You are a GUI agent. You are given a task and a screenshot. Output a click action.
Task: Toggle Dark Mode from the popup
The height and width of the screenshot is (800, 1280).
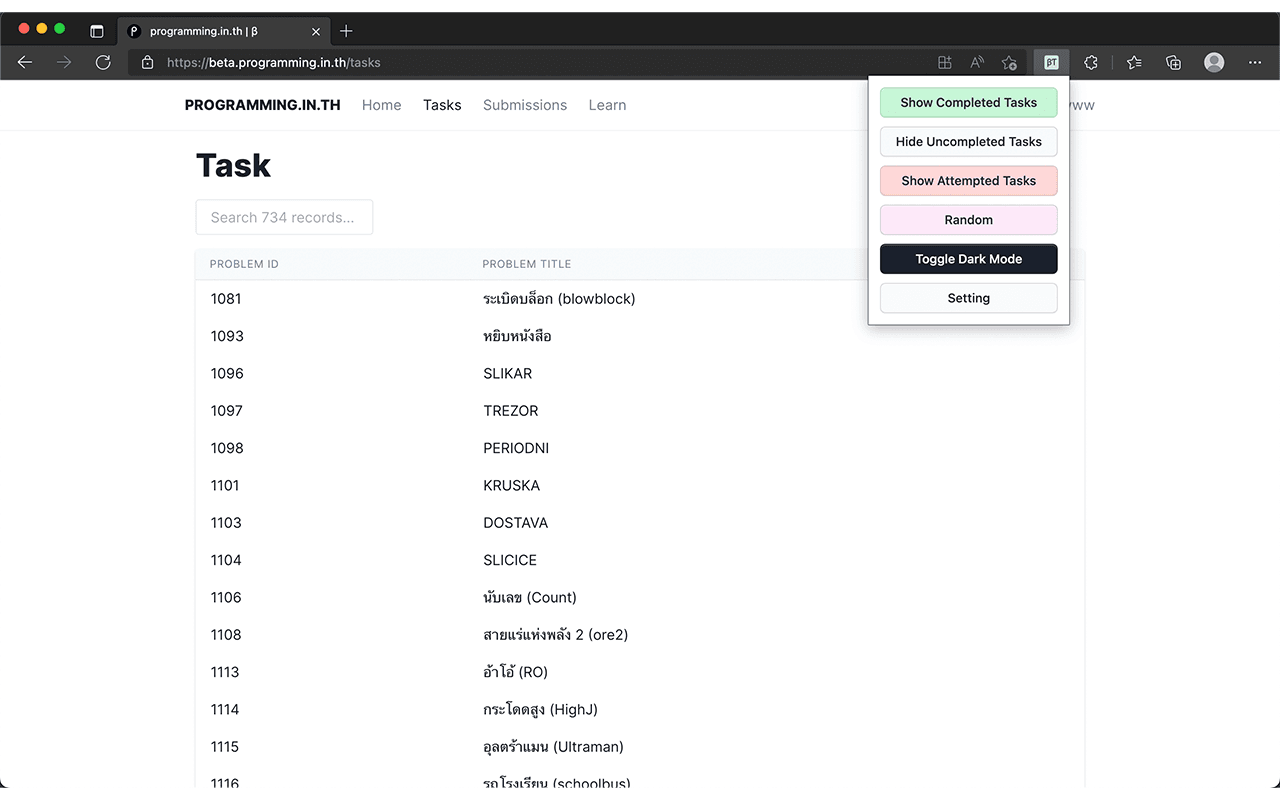(x=968, y=259)
